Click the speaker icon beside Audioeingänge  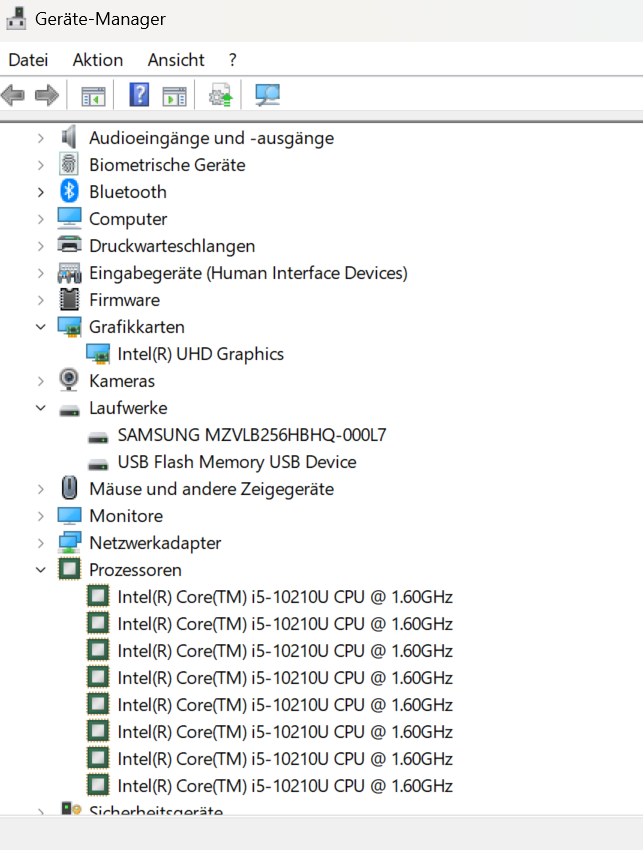point(69,137)
